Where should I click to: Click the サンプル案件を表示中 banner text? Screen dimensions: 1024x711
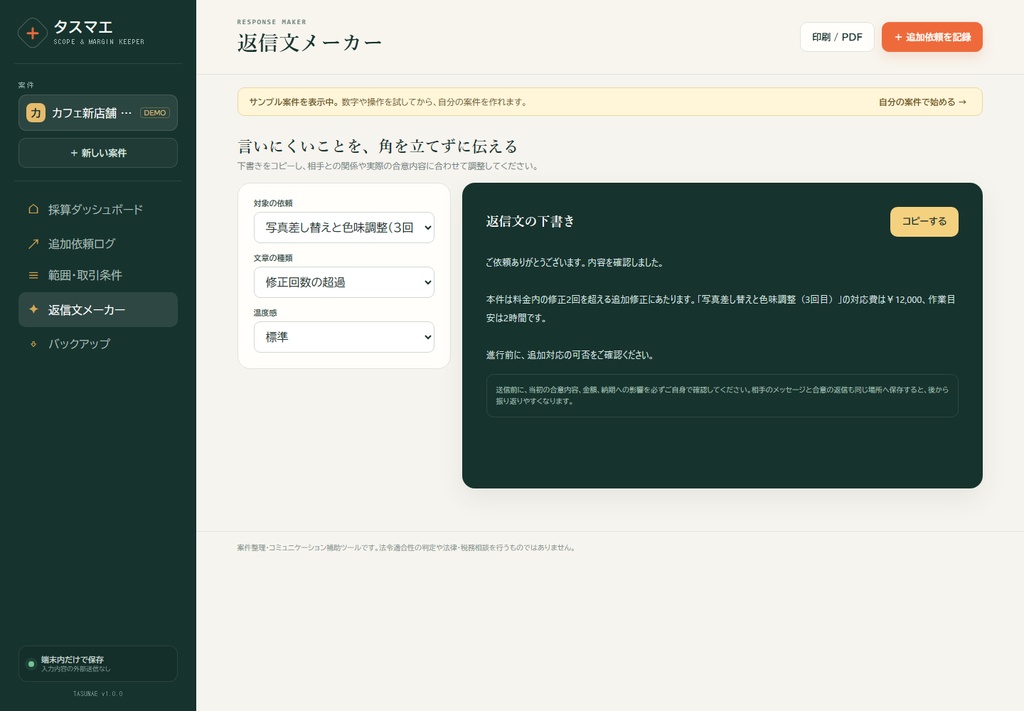click(388, 102)
